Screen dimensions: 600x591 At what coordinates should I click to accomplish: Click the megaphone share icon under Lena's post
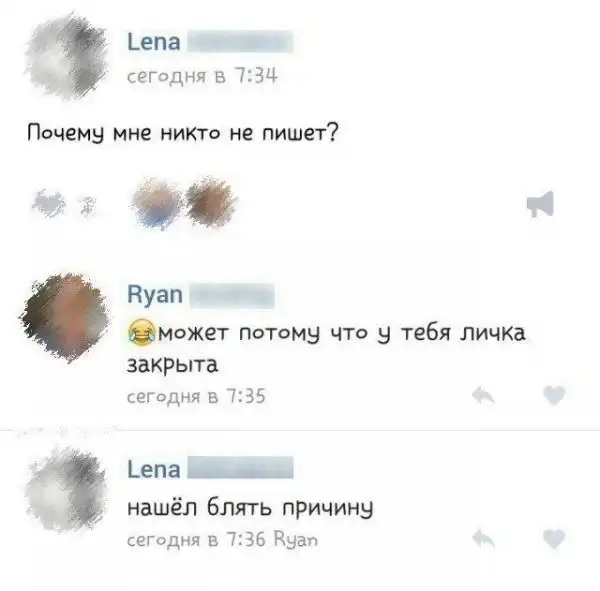tap(540, 203)
